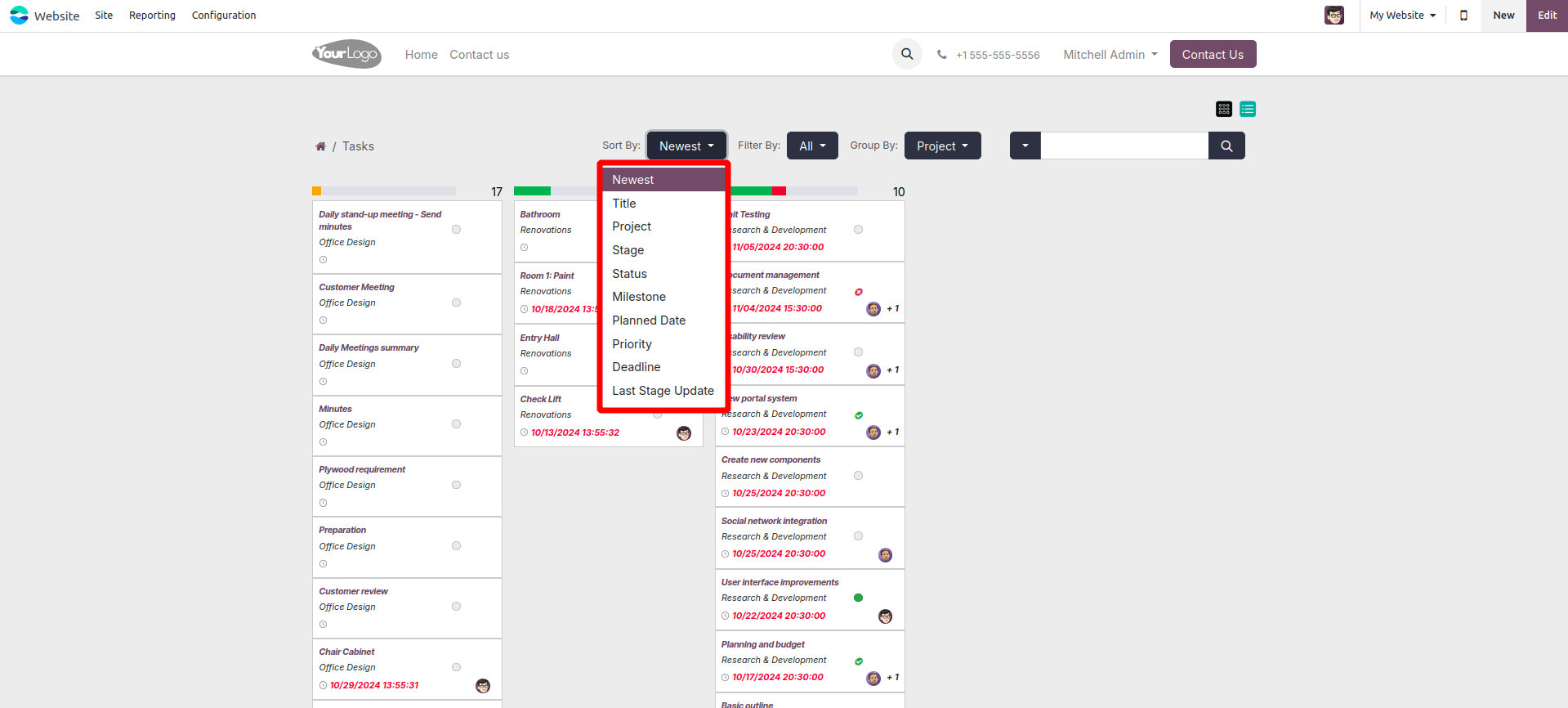Click the avatar on the User interface improvements card
Image resolution: width=1568 pixels, height=708 pixels.
[x=885, y=616]
